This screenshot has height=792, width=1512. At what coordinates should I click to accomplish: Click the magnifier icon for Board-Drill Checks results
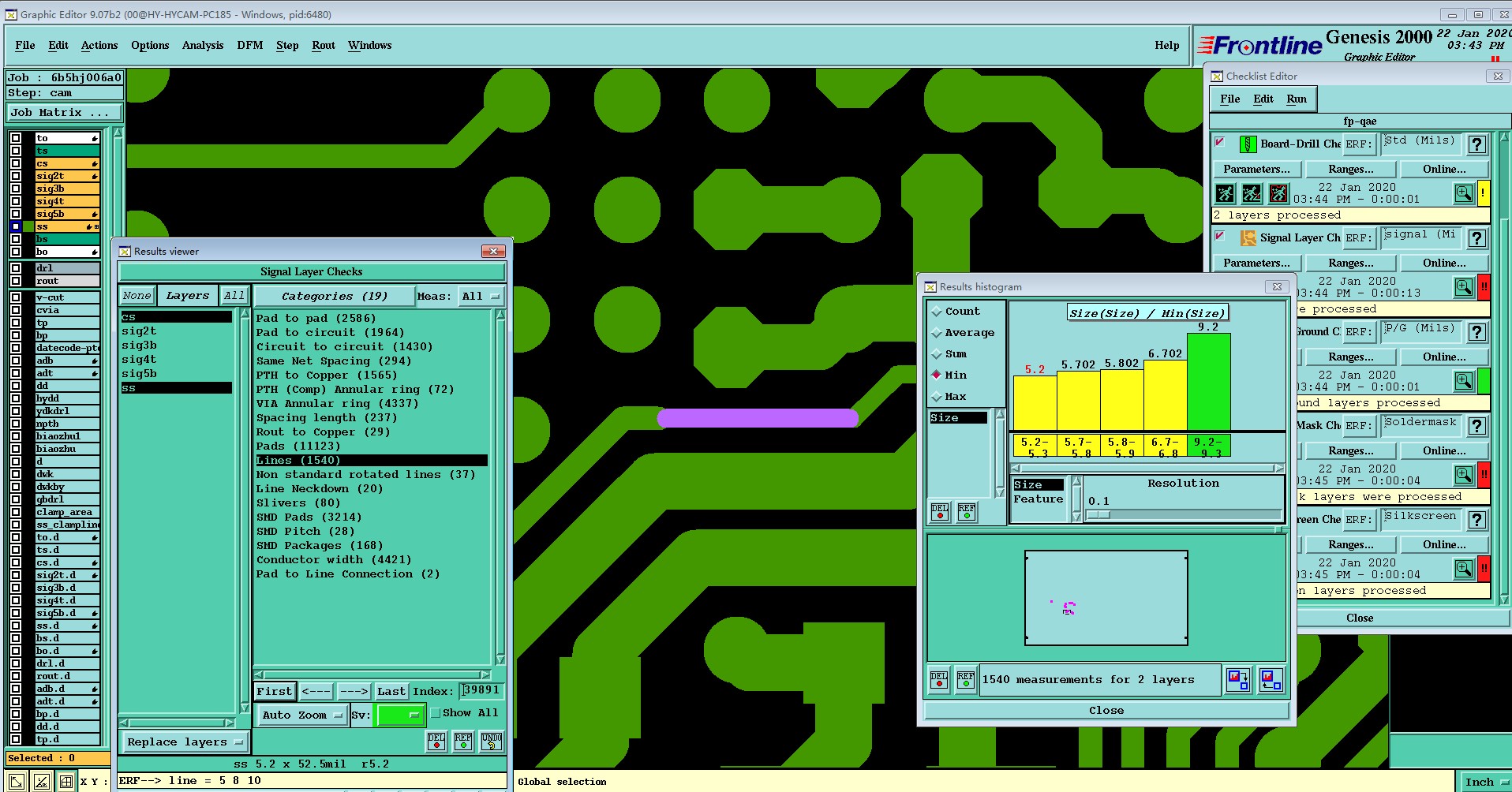tap(1463, 193)
